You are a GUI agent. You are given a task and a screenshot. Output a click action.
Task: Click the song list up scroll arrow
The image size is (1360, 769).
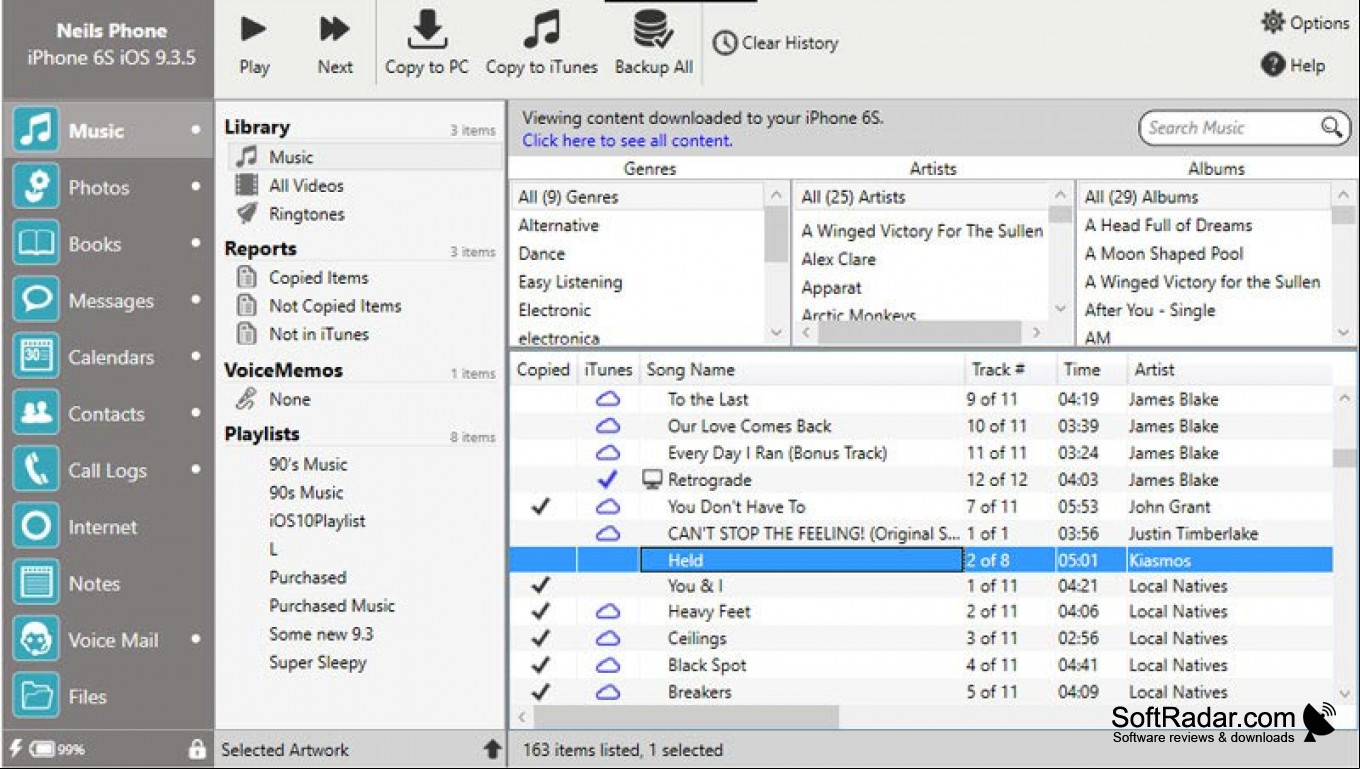[x=1344, y=398]
